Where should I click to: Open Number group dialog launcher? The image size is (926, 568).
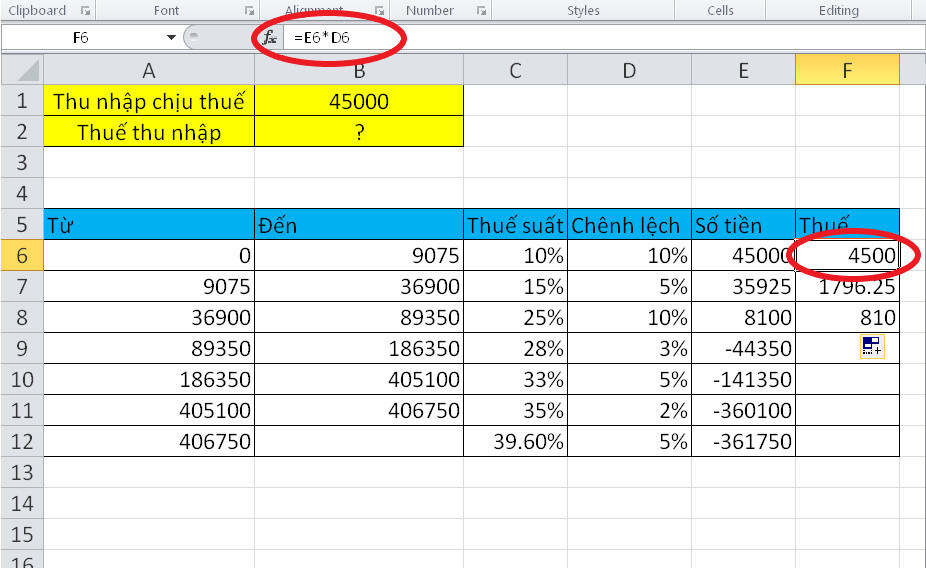pyautogui.click(x=481, y=11)
